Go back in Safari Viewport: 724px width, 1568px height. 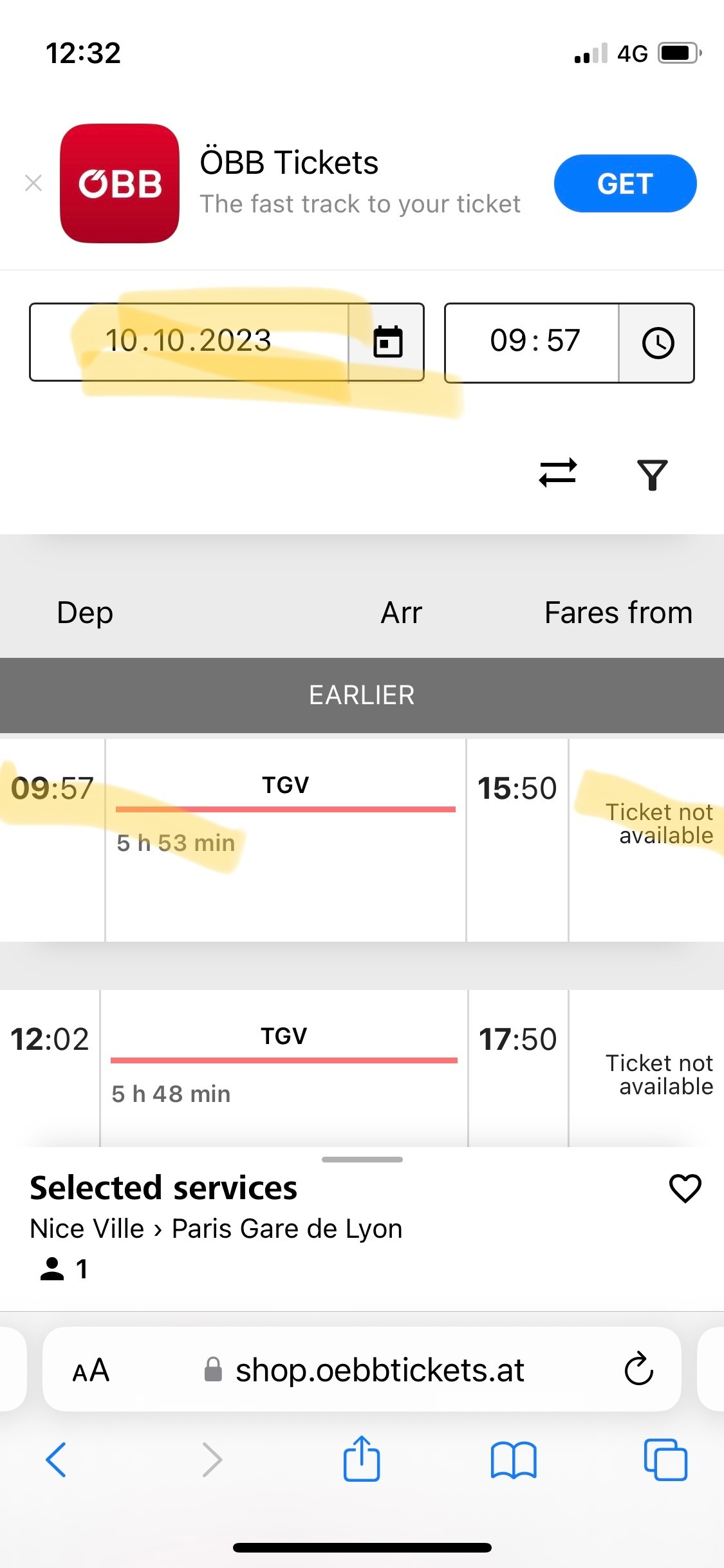click(56, 1459)
